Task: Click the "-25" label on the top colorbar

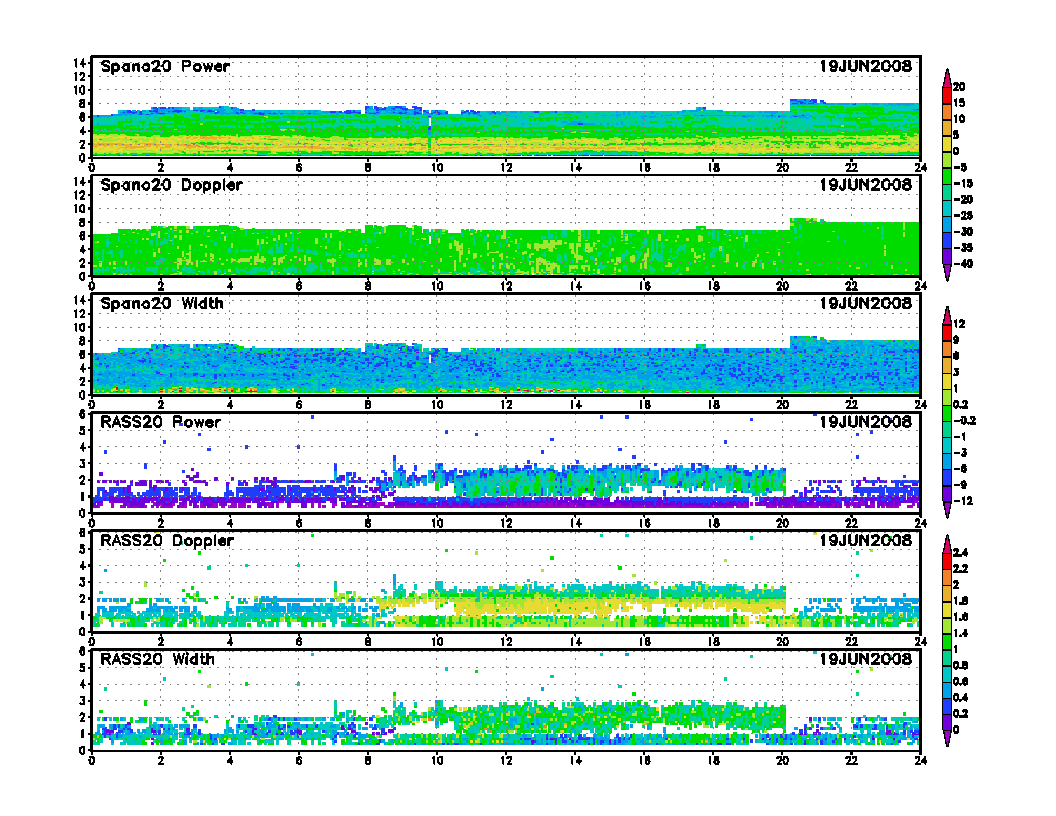Action: coord(963,215)
